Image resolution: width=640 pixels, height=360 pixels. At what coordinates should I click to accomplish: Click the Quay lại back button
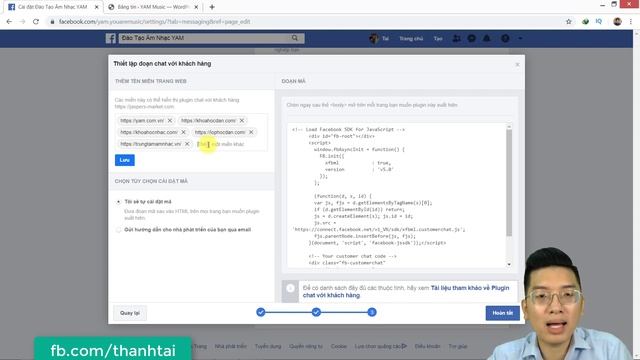pyautogui.click(x=130, y=313)
